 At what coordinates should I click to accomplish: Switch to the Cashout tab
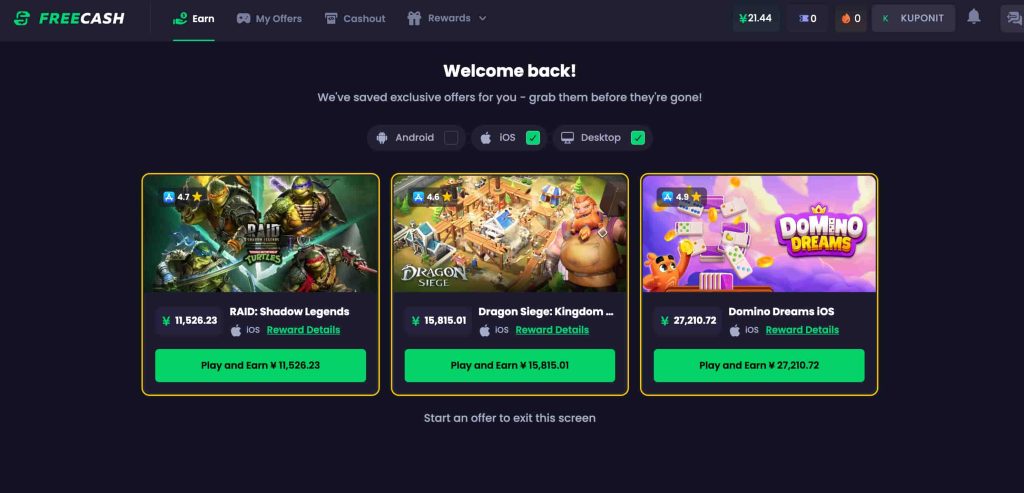tap(355, 18)
